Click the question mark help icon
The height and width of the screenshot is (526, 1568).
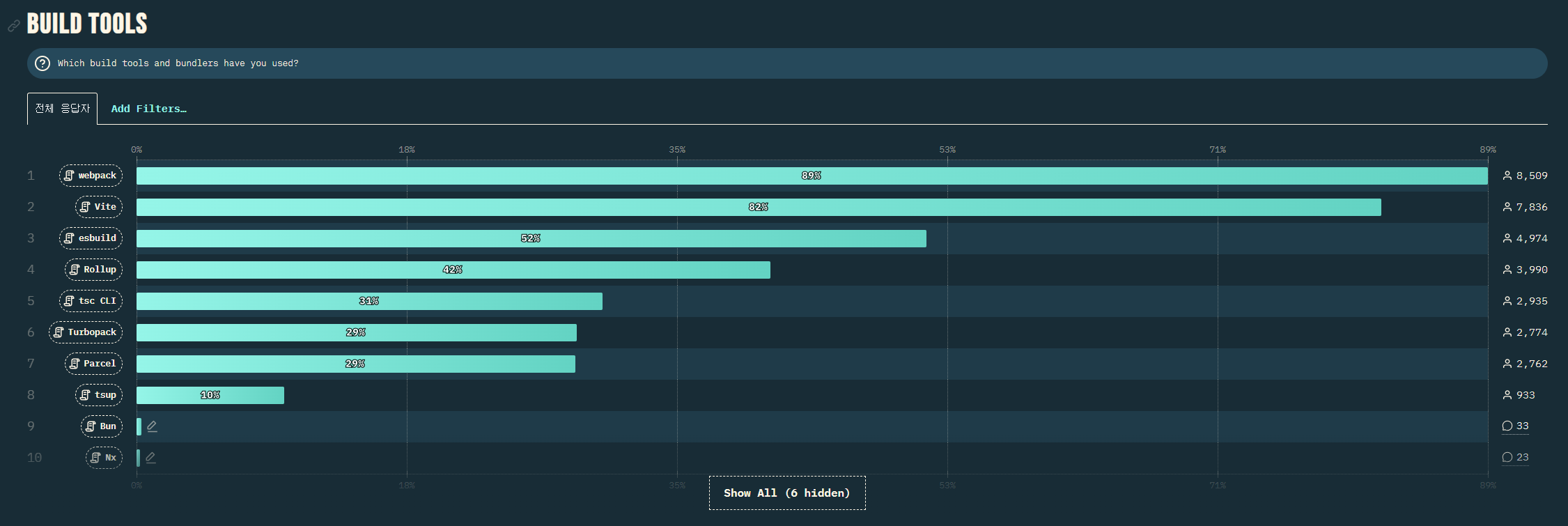pos(42,63)
